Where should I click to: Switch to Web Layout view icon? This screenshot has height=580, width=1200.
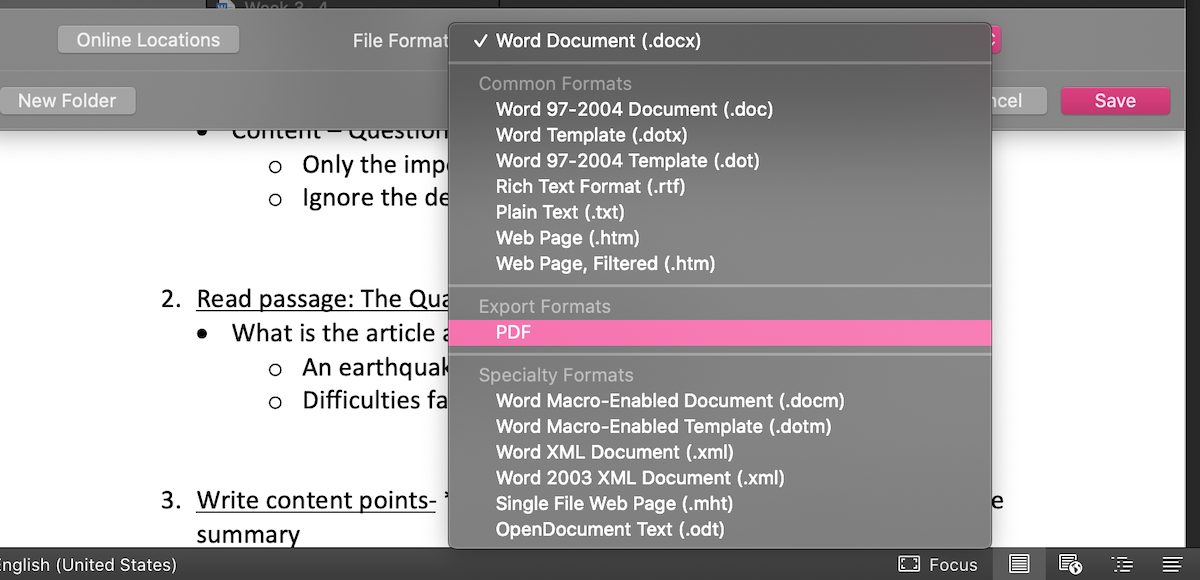[x=1069, y=564]
